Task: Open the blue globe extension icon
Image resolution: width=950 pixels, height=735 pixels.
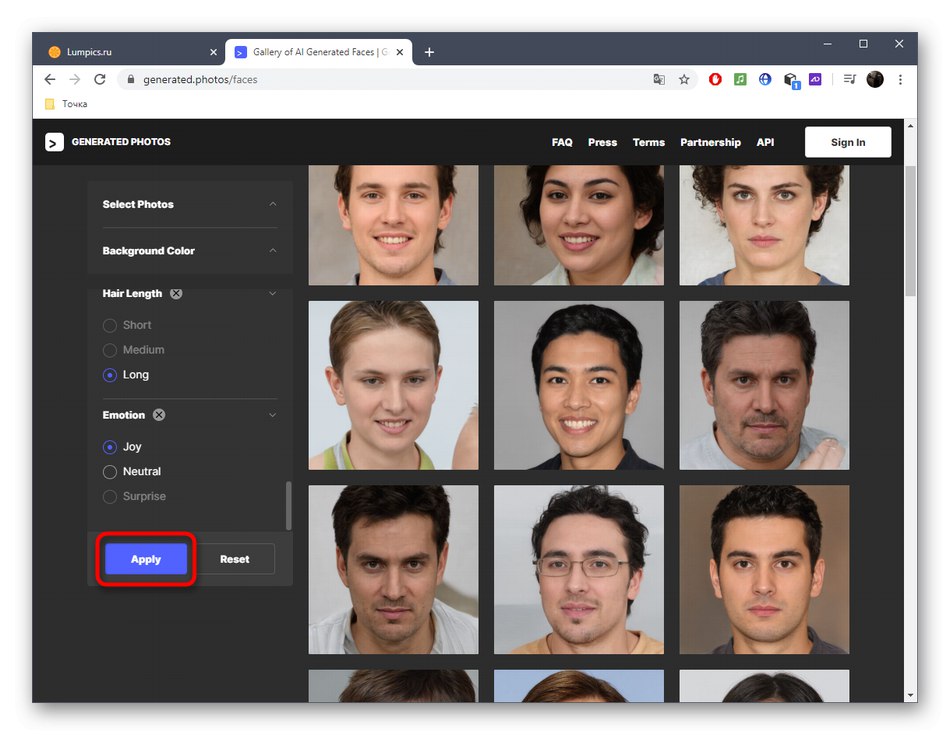Action: [x=765, y=79]
